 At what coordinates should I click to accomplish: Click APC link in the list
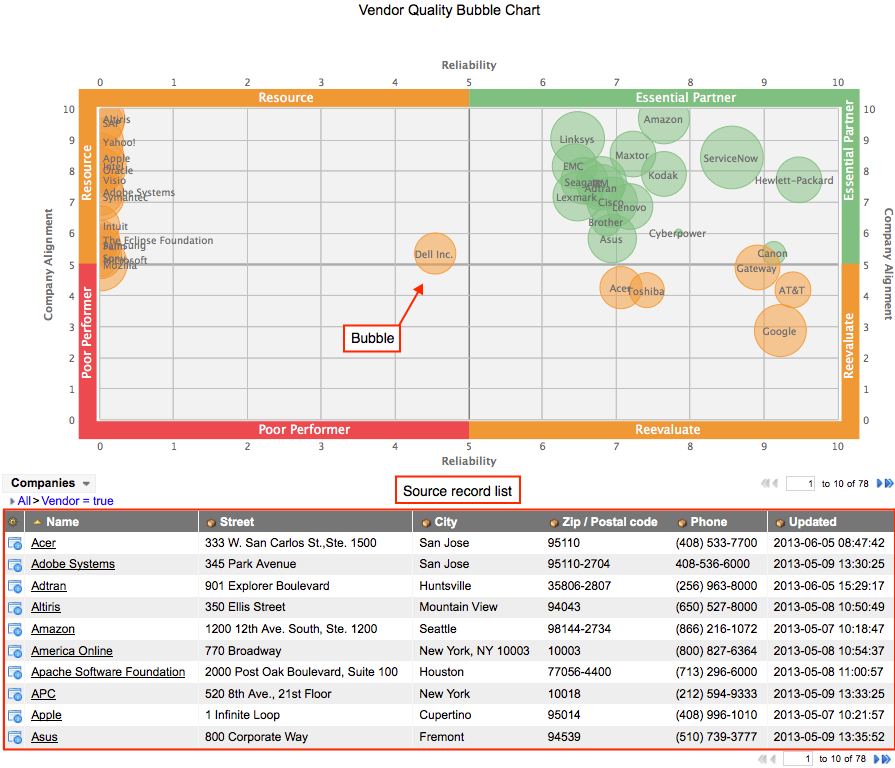(x=43, y=694)
